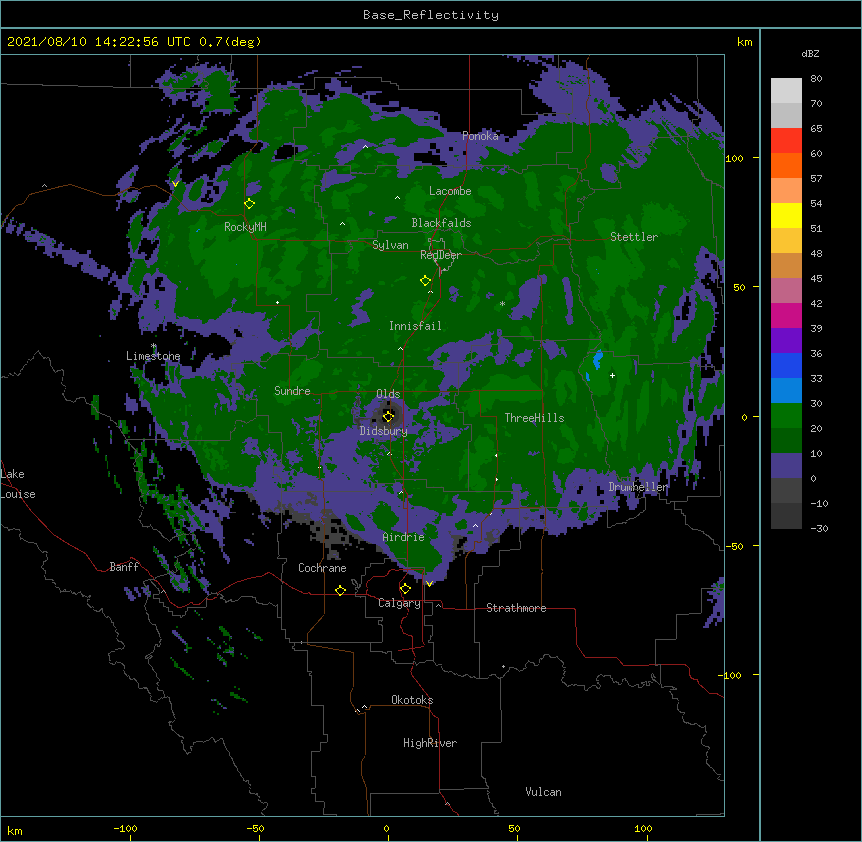Select the magenta 42 dBZ legend swatch
The height and width of the screenshot is (842, 862).
point(786,315)
